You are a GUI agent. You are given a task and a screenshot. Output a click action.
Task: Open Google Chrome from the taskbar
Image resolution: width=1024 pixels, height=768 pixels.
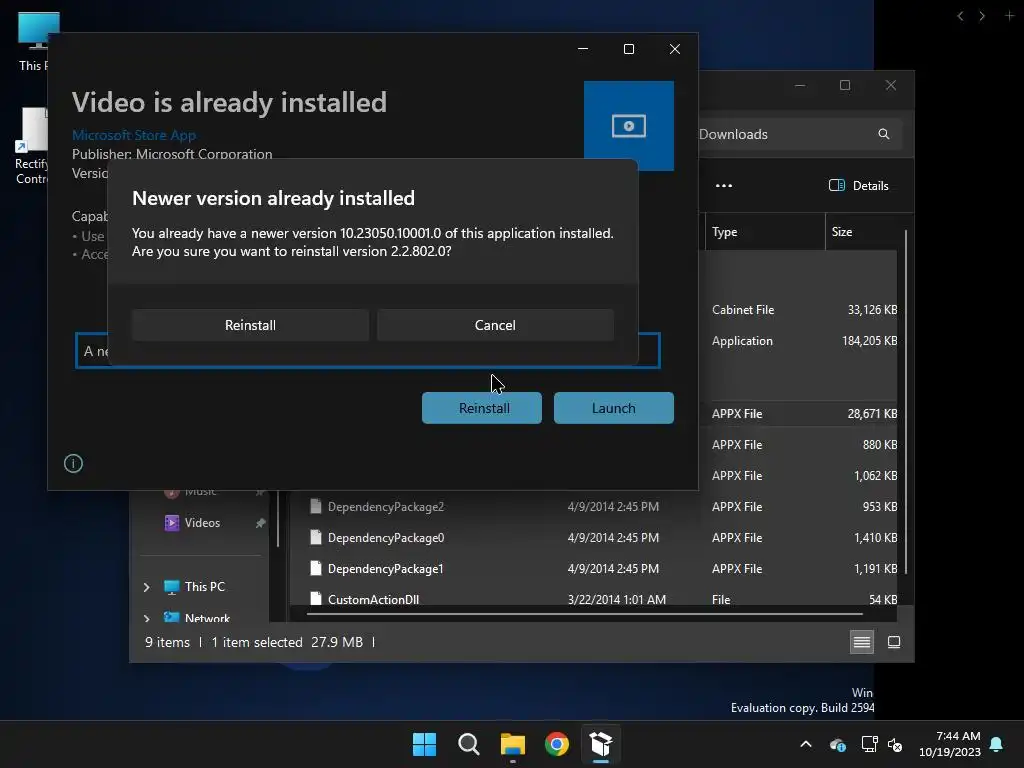click(557, 744)
